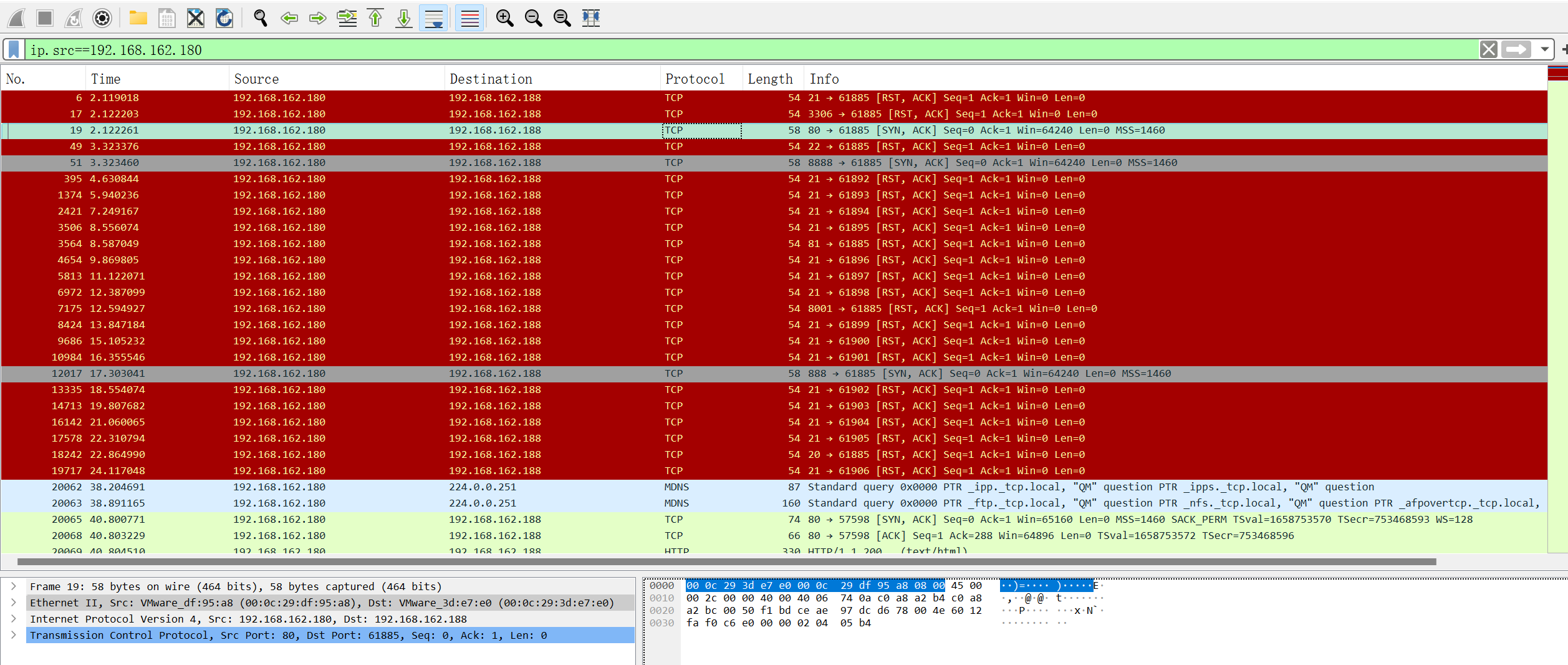The image size is (1568, 665).
Task: Restart the current capture
Action: (74, 18)
